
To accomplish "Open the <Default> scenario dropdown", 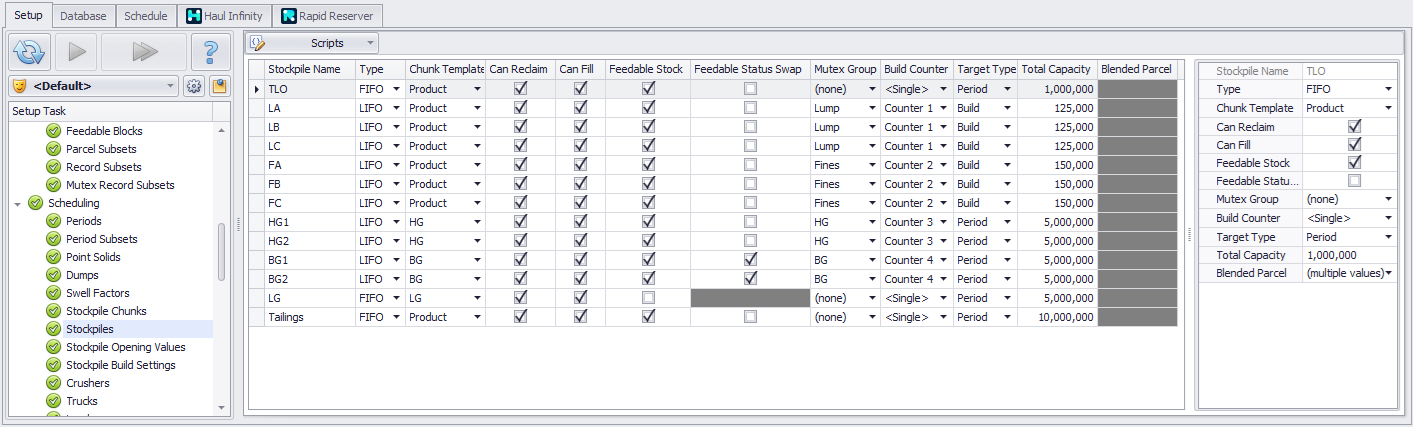I will pos(171,86).
